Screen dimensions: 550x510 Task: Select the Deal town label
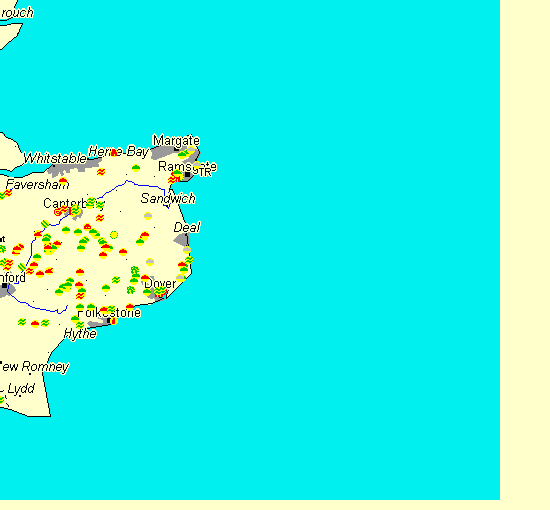(187, 227)
